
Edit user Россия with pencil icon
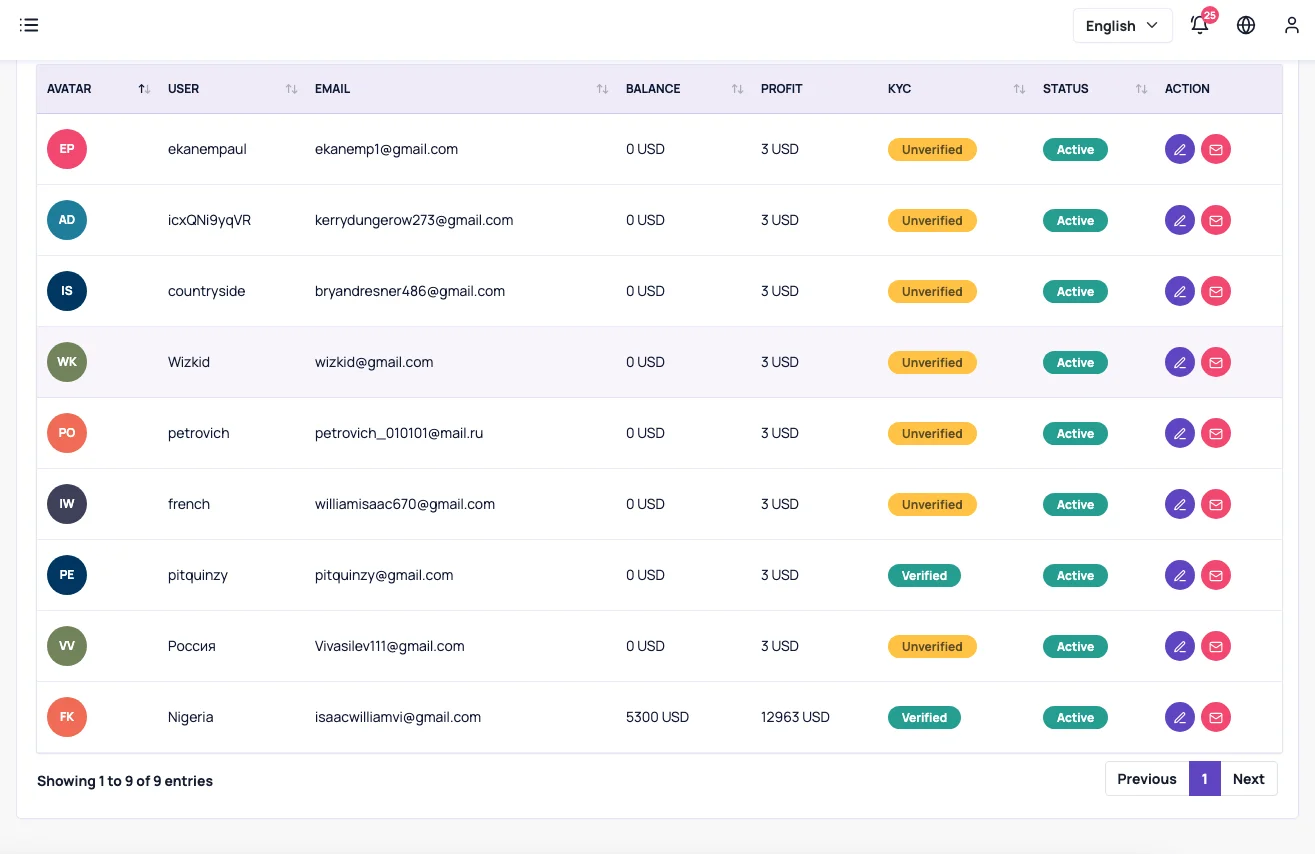[x=1180, y=646]
